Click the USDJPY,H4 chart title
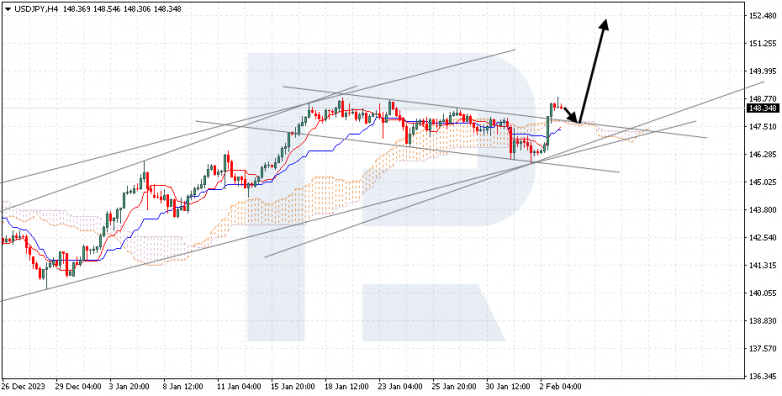 pos(36,9)
